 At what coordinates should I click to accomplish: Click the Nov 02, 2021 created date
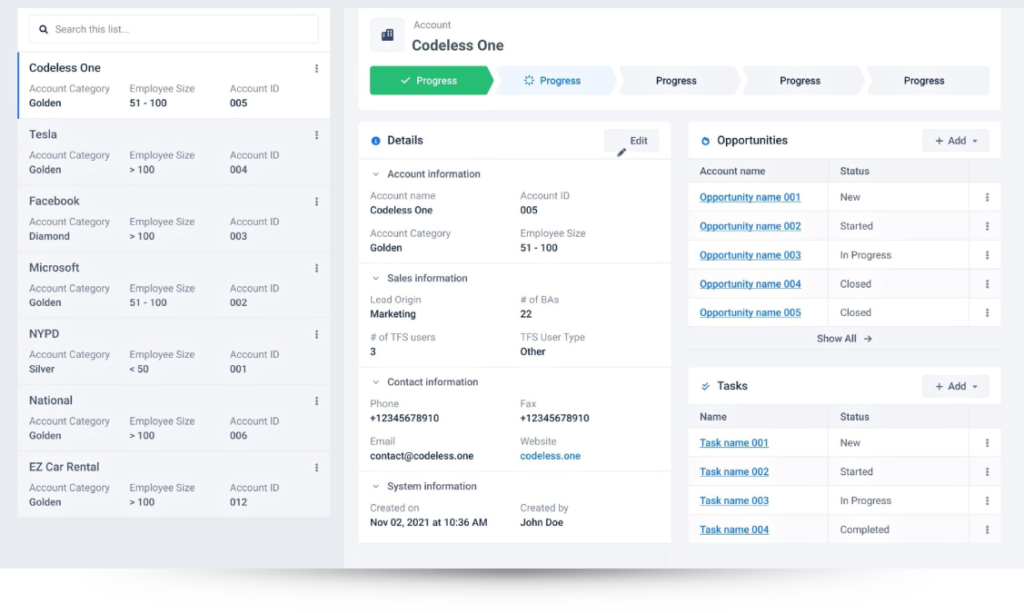428,522
